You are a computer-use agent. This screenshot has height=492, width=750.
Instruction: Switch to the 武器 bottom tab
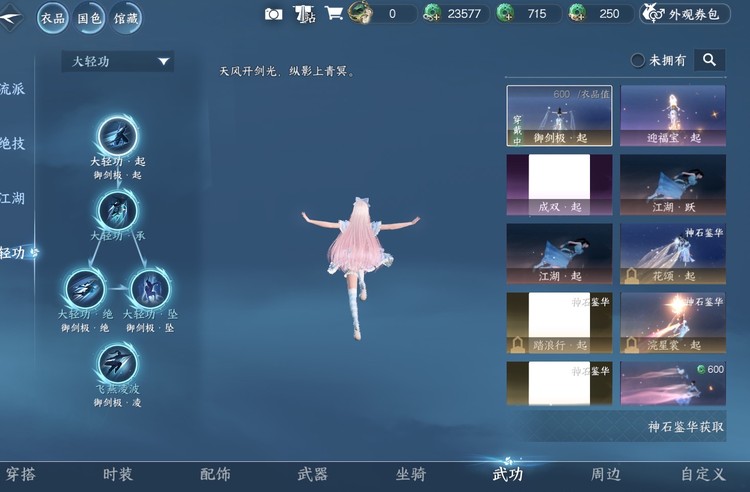tap(313, 474)
